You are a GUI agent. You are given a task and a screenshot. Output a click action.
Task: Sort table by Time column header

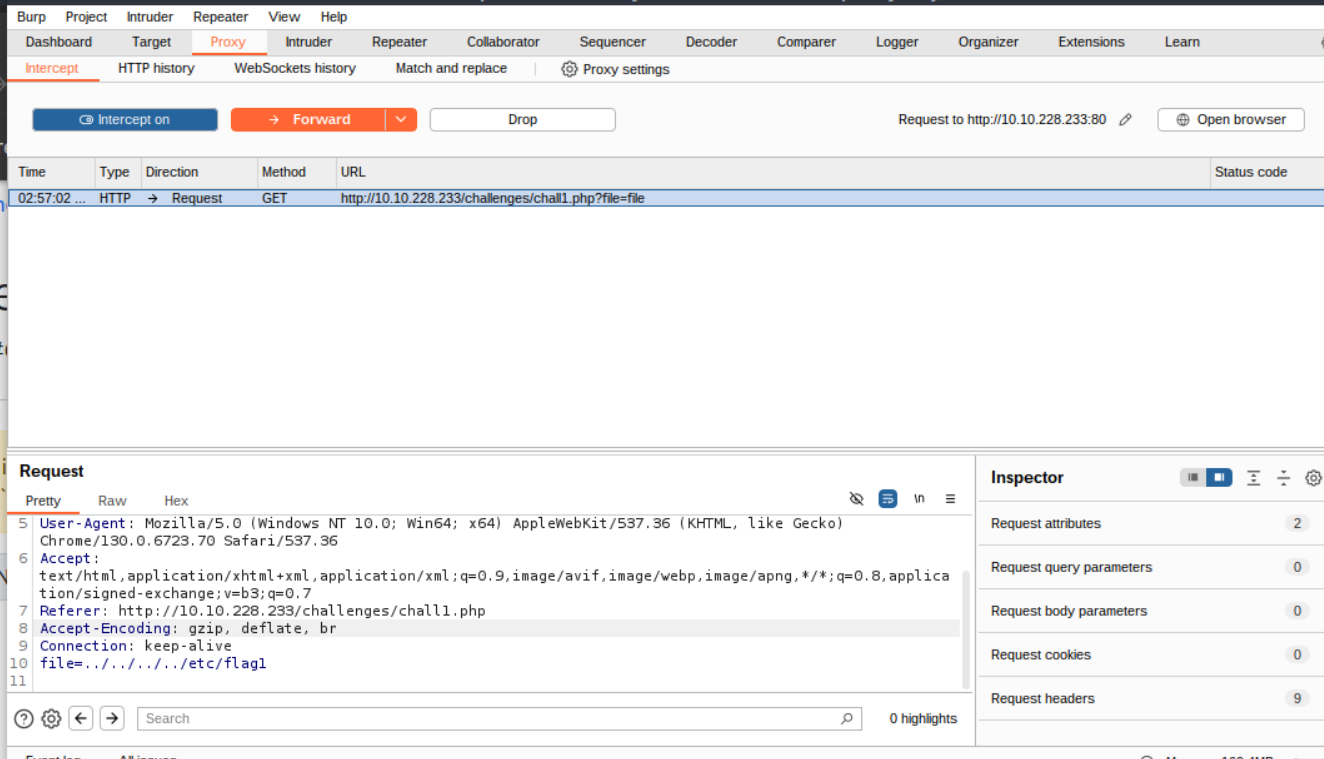coord(52,172)
